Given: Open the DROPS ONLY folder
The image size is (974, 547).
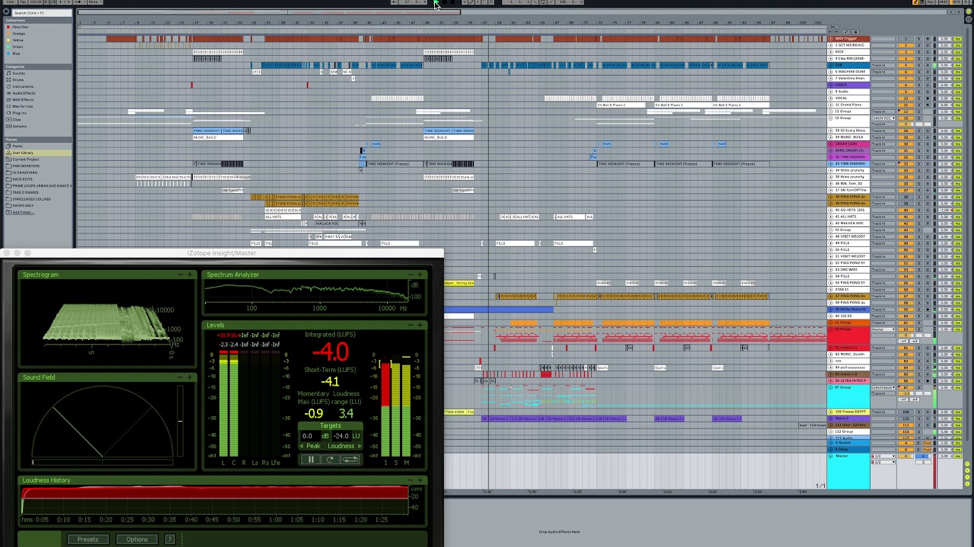Looking at the screenshot, I should [24, 206].
